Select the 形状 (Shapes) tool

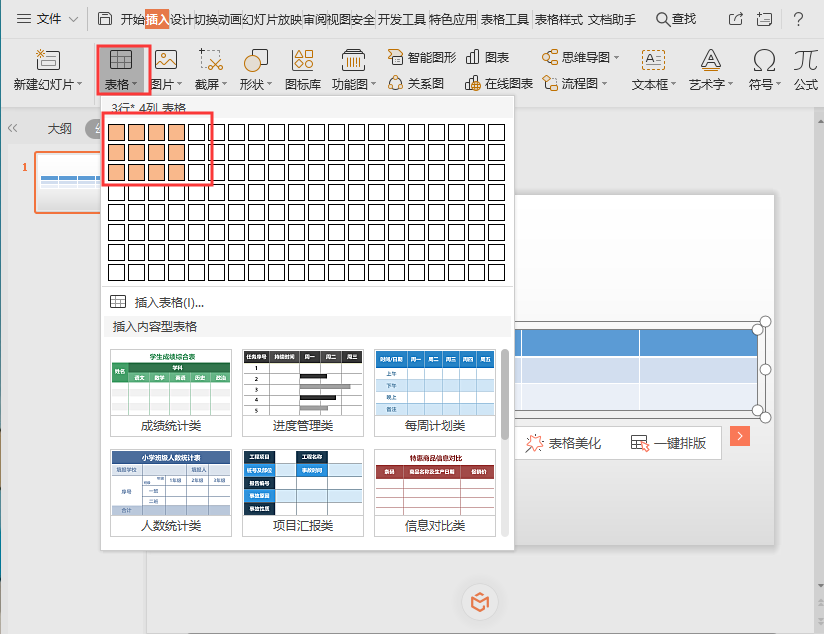[257, 68]
